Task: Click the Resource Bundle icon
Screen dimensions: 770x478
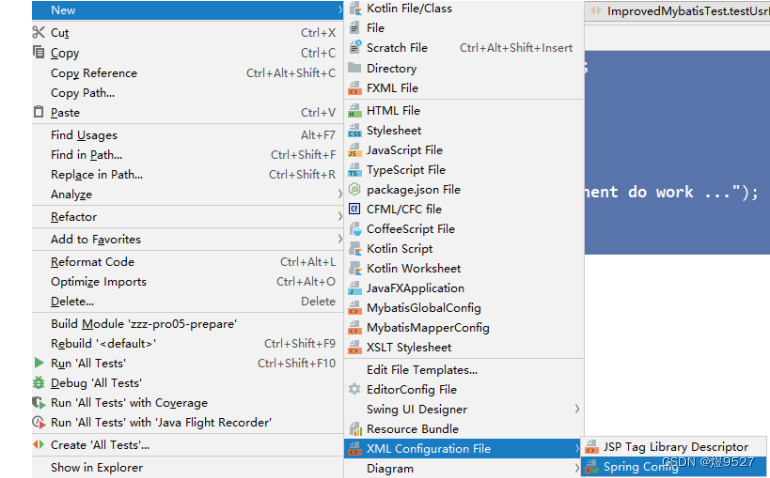Action: point(355,429)
